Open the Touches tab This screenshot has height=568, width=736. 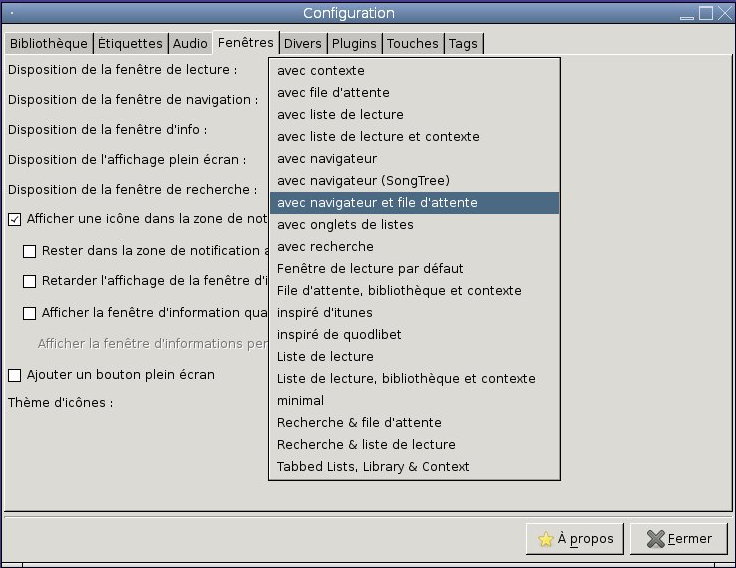click(x=412, y=44)
